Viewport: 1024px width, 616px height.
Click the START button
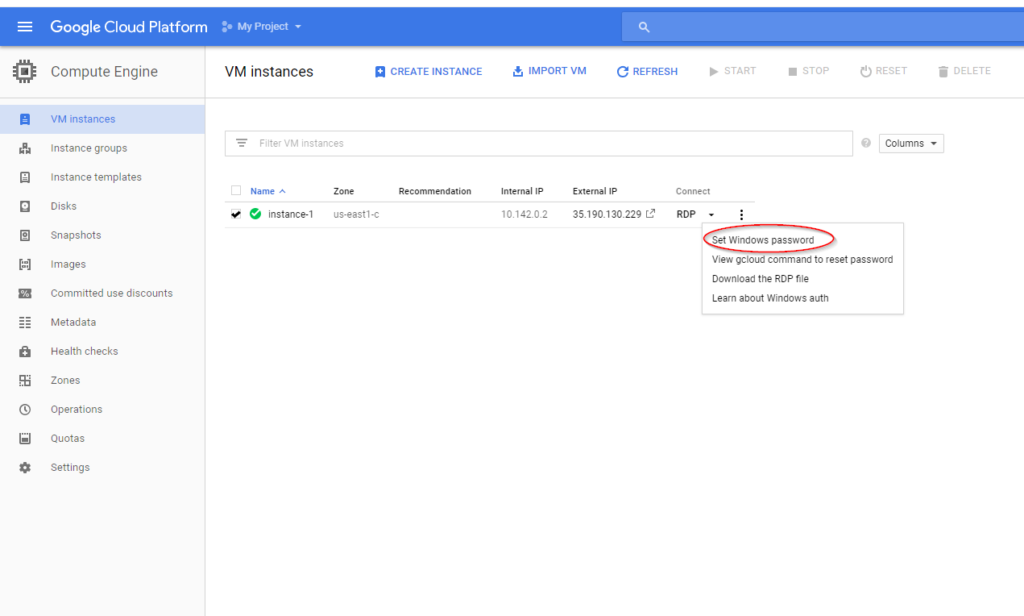coord(733,71)
